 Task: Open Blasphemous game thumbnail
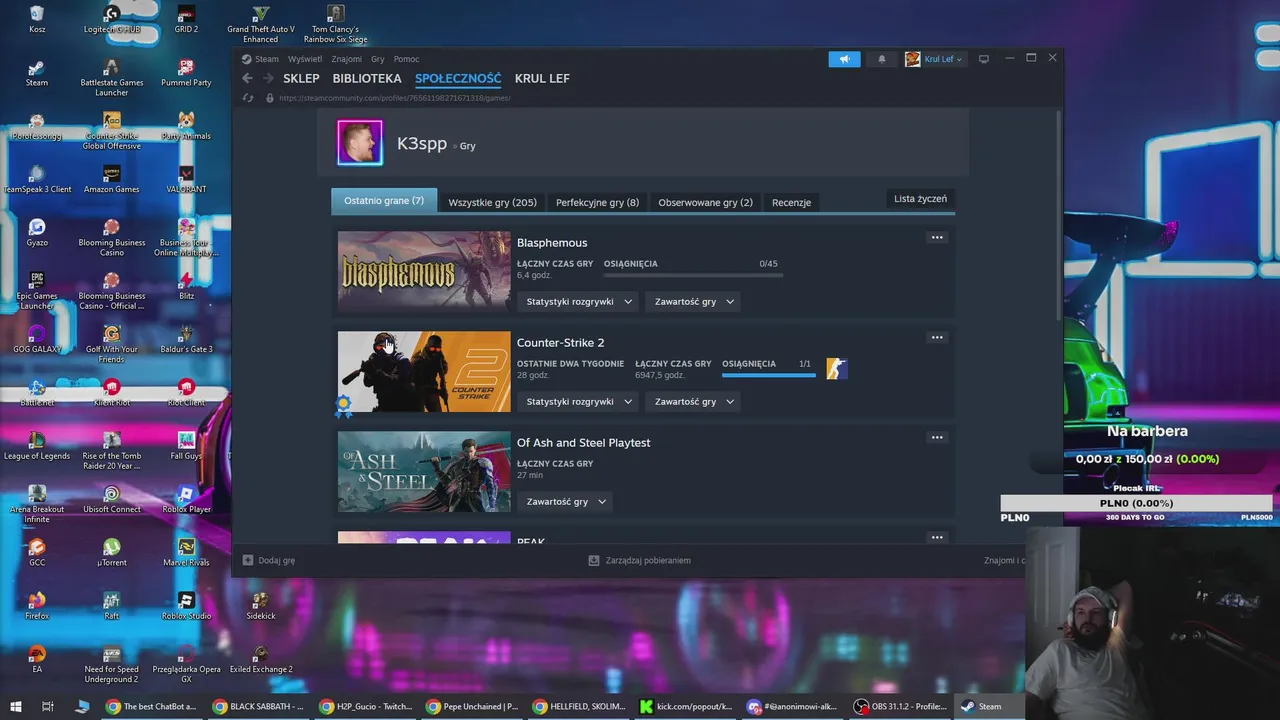pos(424,272)
